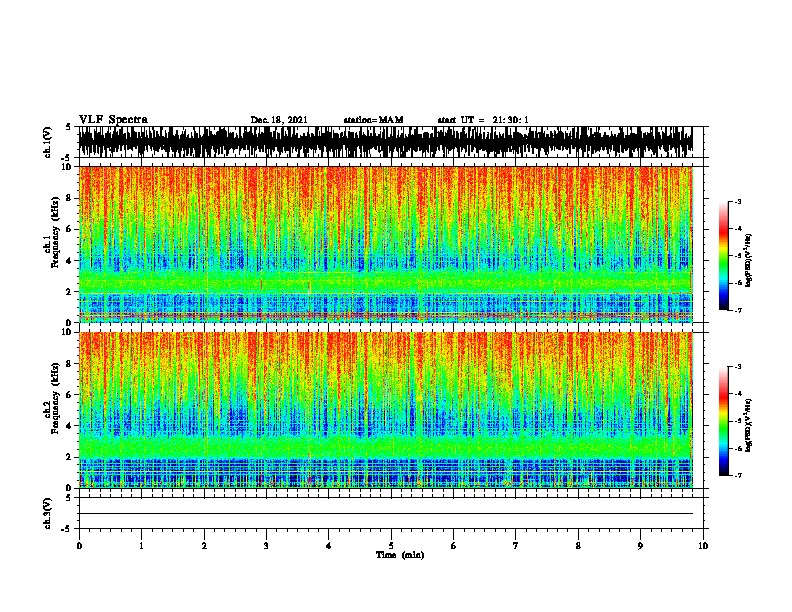This screenshot has height=612, width=792.
Task: Select the "start UT = 21:30:1" text
Action: 483,120
